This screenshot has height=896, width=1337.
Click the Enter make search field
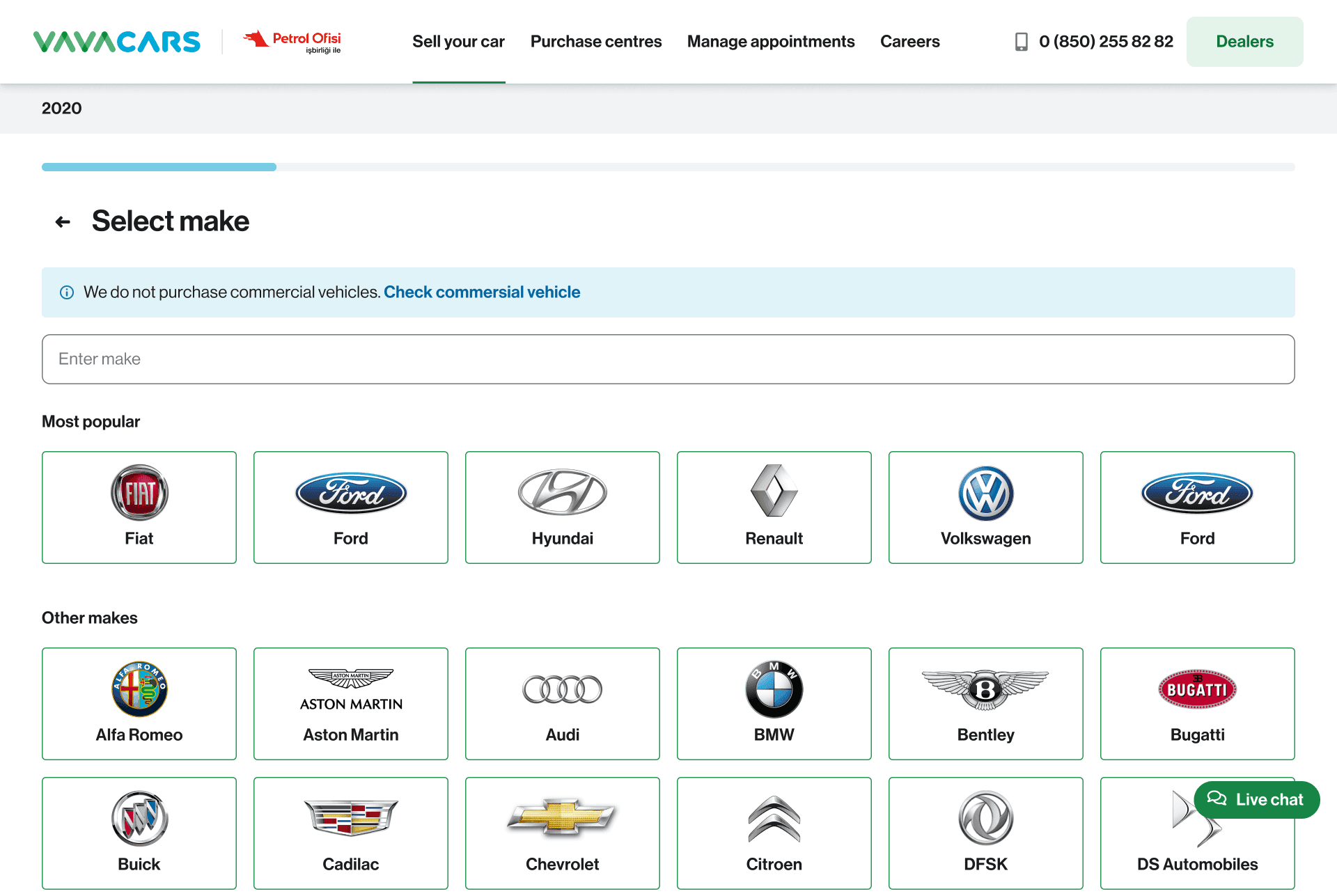(668, 359)
